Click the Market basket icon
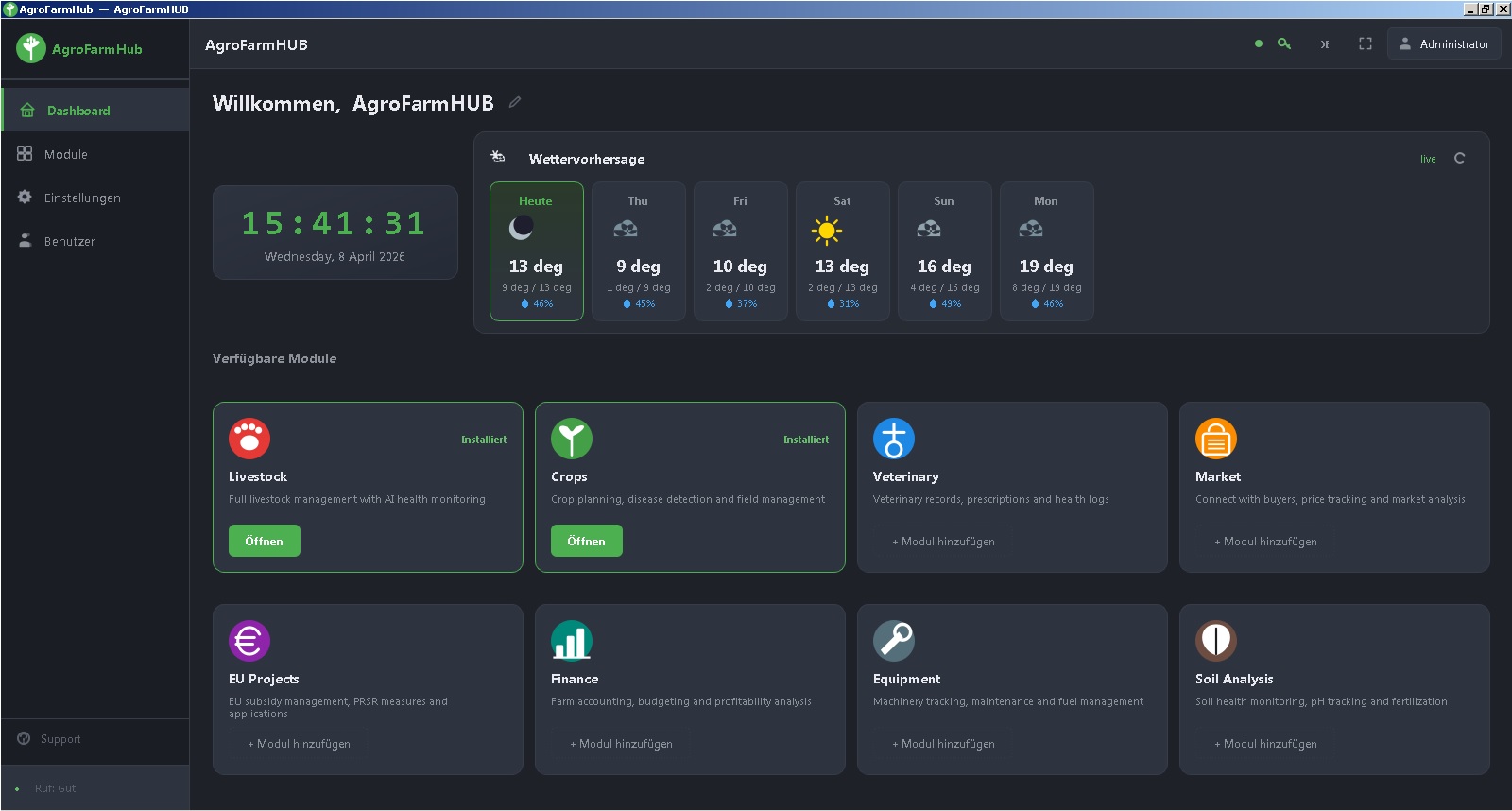 pyautogui.click(x=1216, y=439)
